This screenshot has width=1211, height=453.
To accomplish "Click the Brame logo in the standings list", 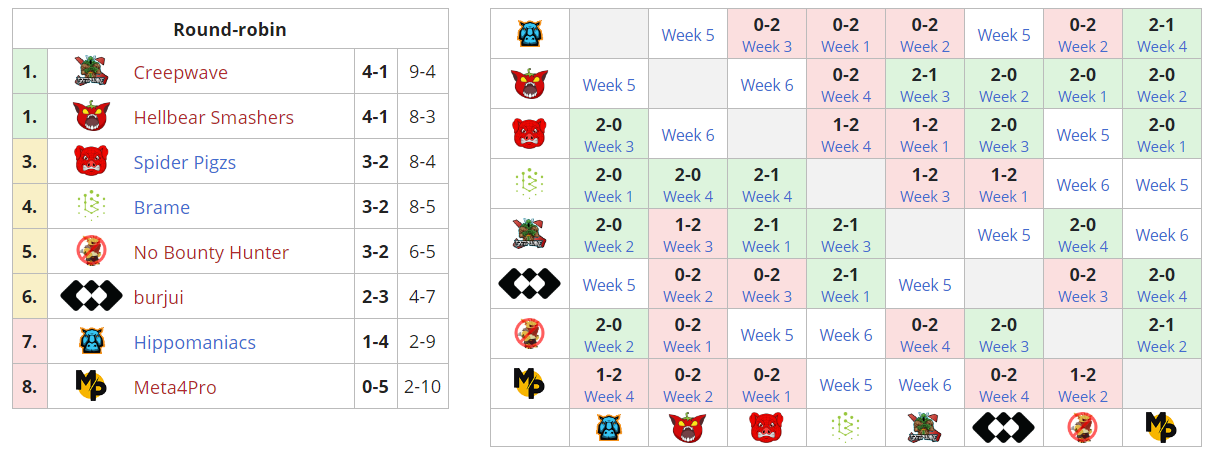I will tap(91, 207).
